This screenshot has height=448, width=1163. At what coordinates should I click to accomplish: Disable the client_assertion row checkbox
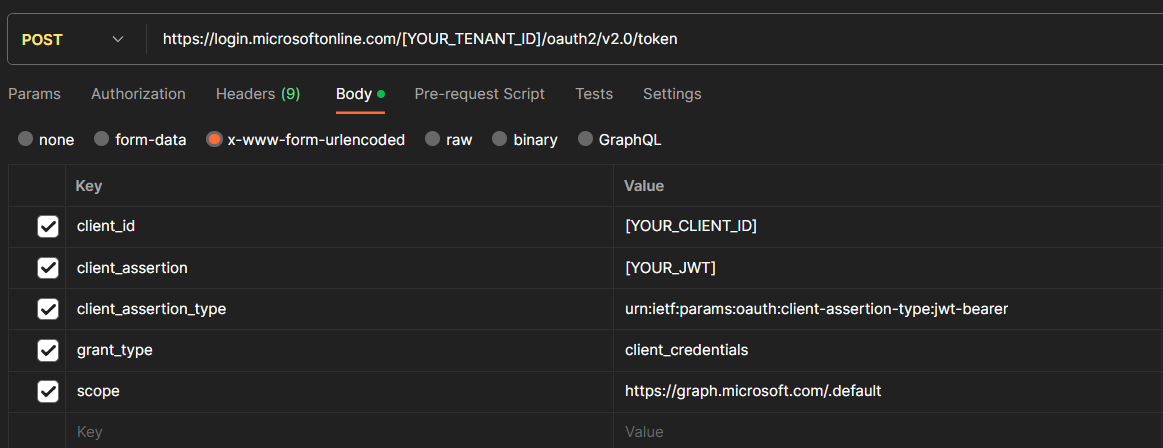click(48, 268)
